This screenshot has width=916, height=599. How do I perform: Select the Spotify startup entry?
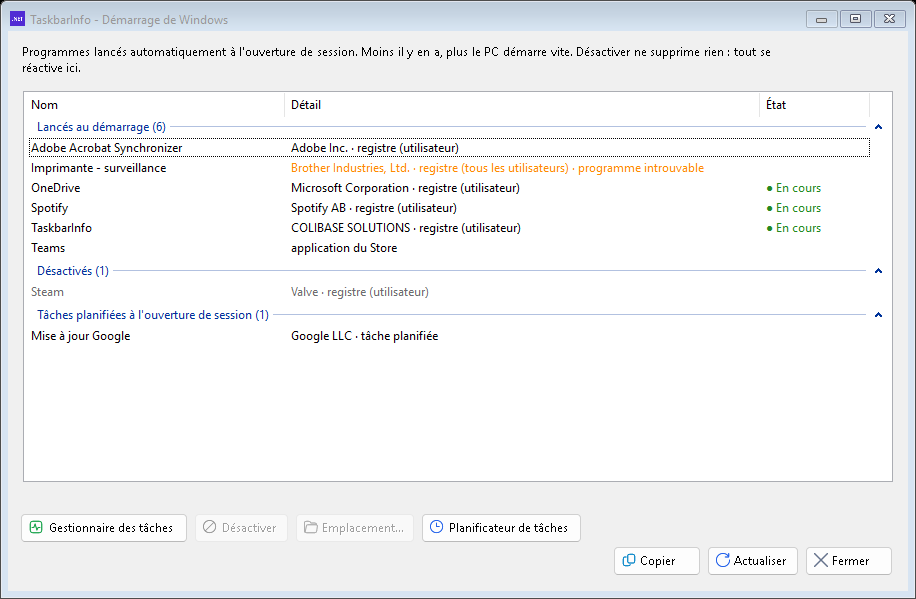click(449, 208)
